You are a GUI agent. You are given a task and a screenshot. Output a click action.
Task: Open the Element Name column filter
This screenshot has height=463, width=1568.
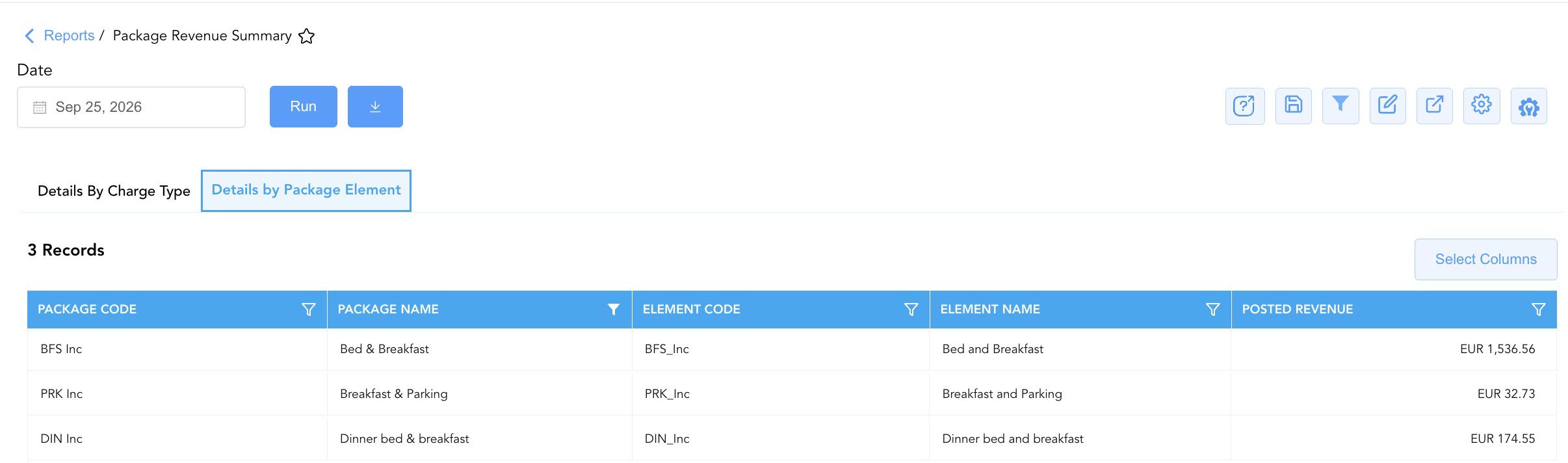1212,310
